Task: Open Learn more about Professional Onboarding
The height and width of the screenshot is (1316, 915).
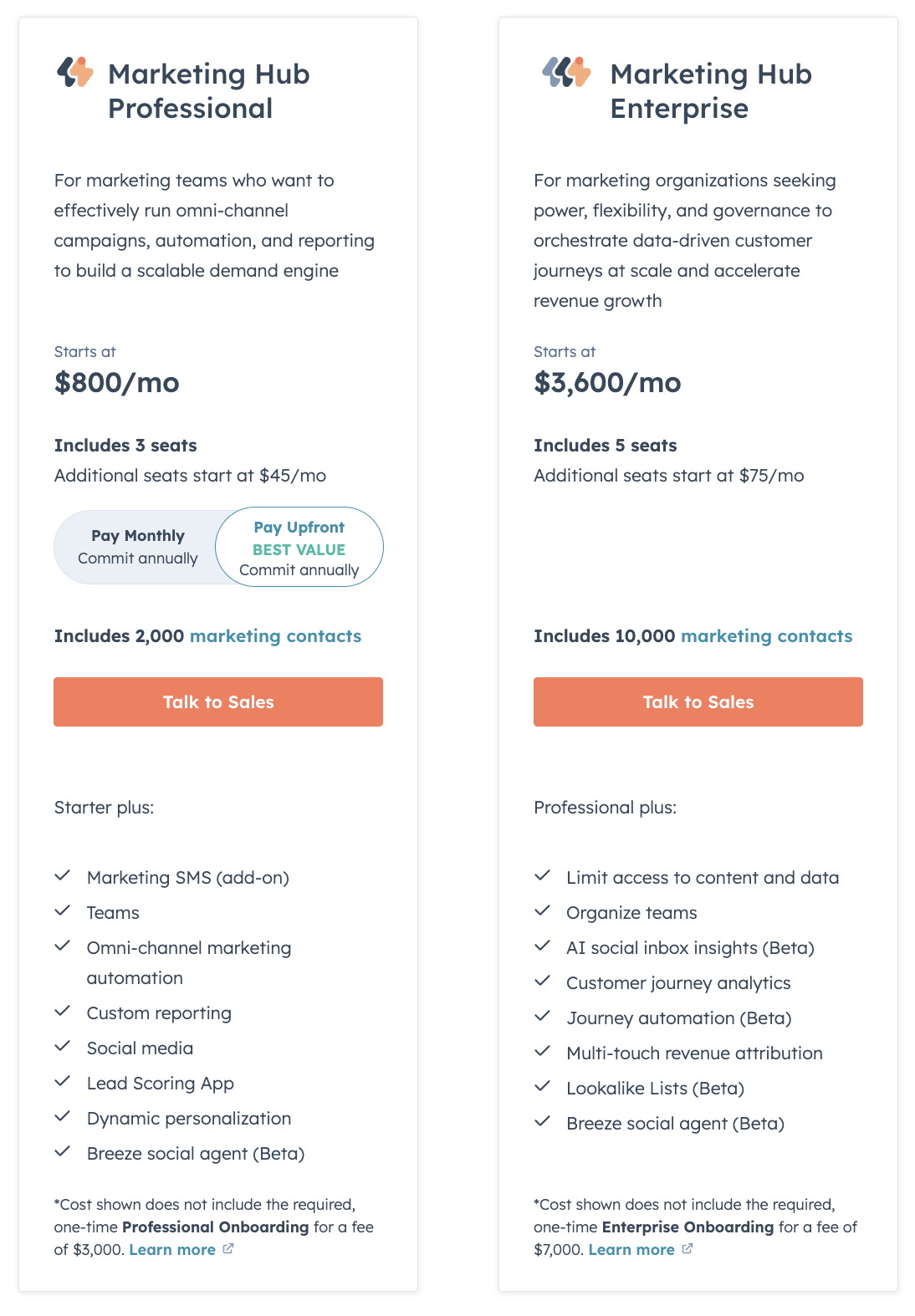Action: (x=172, y=1250)
